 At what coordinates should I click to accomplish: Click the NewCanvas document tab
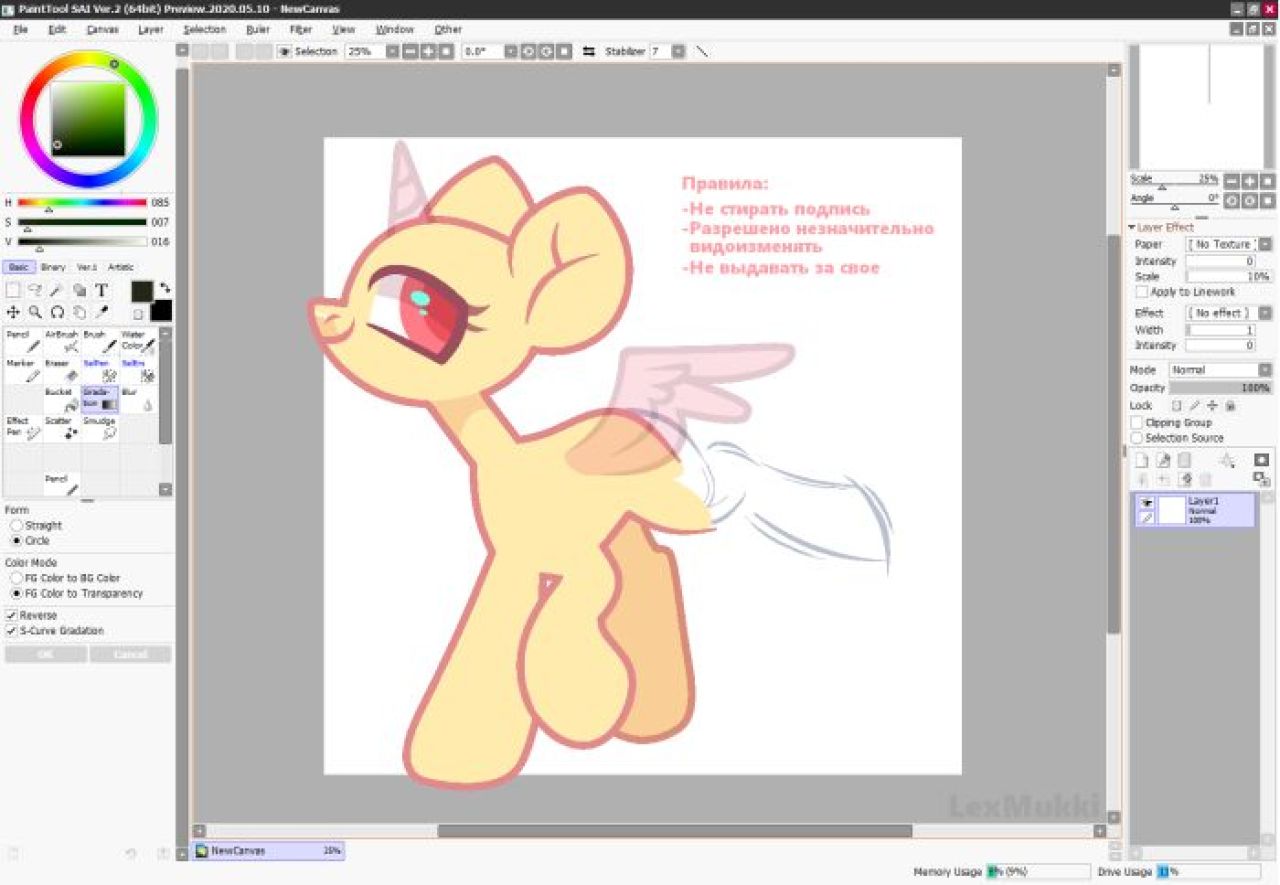pos(268,851)
